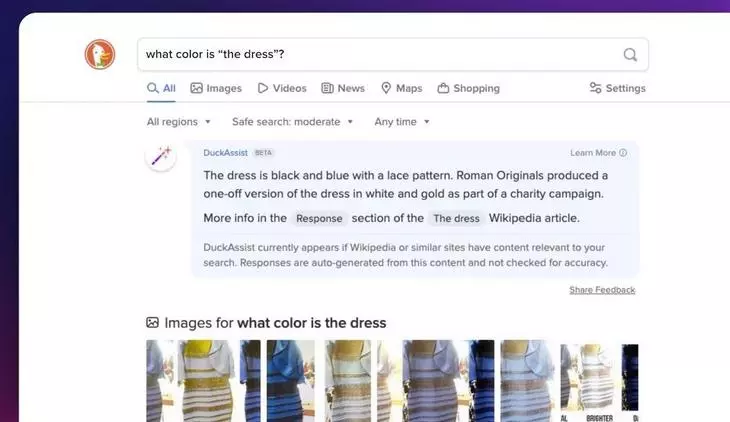Switch to the Images tab
Viewport: 730px width, 422px height.
pyautogui.click(x=216, y=88)
